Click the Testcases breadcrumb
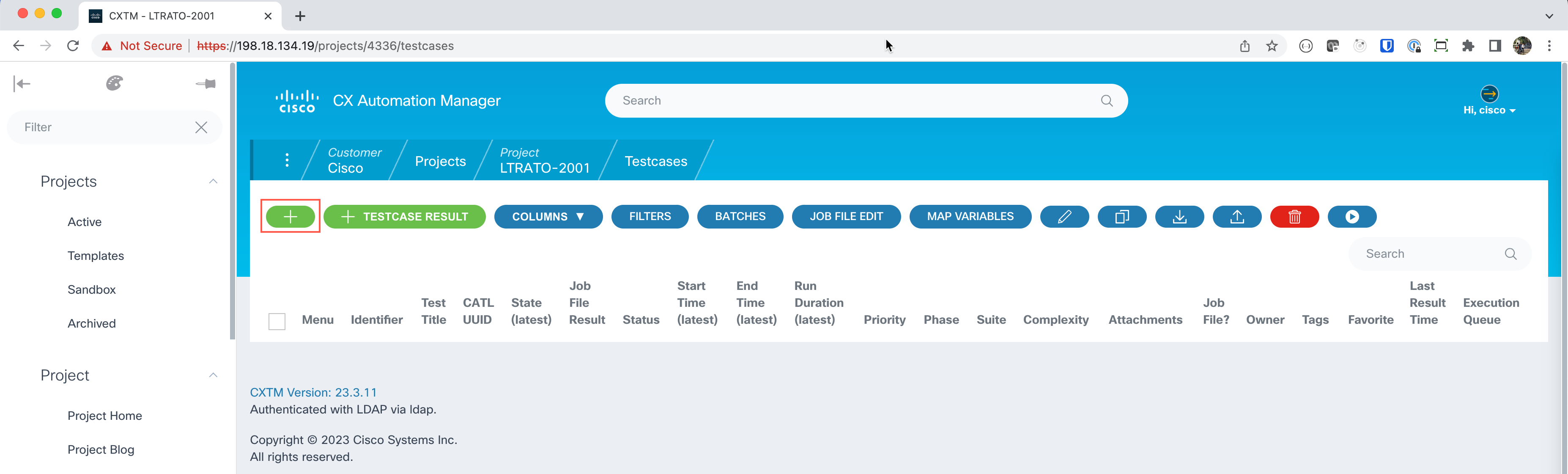 pos(655,161)
